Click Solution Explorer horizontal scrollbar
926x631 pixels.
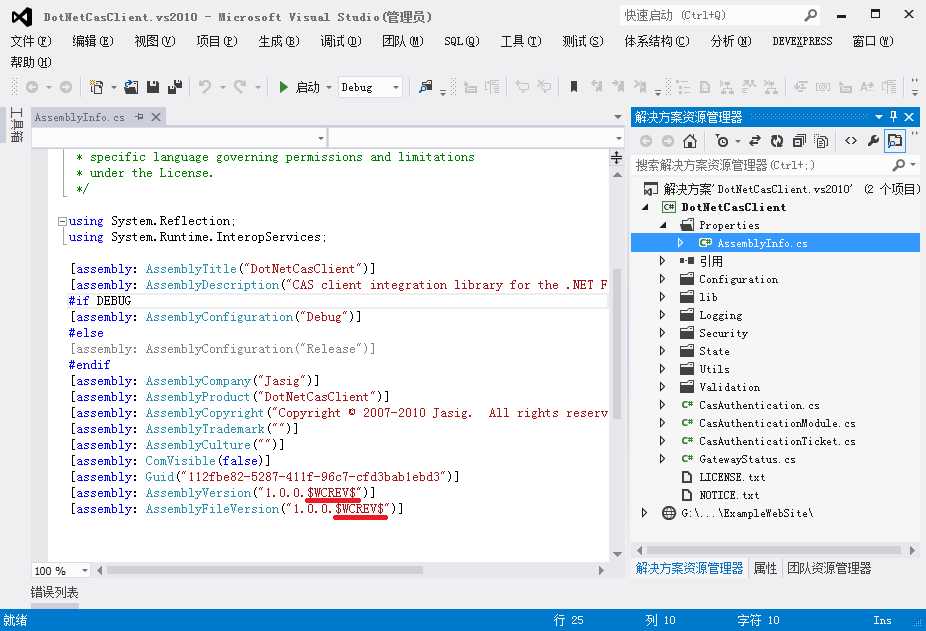(x=774, y=550)
